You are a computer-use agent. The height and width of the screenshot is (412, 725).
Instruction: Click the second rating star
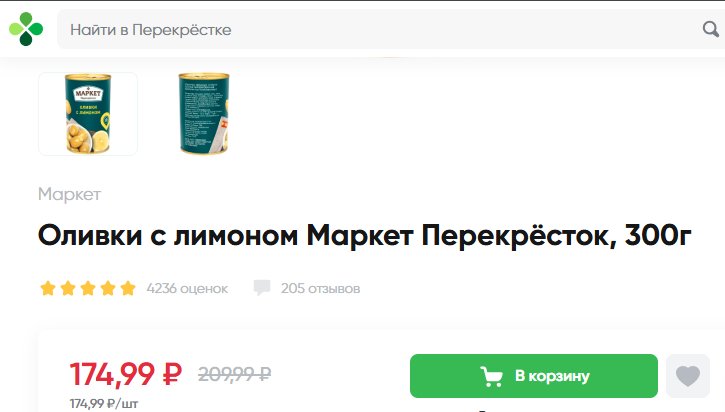[68, 288]
